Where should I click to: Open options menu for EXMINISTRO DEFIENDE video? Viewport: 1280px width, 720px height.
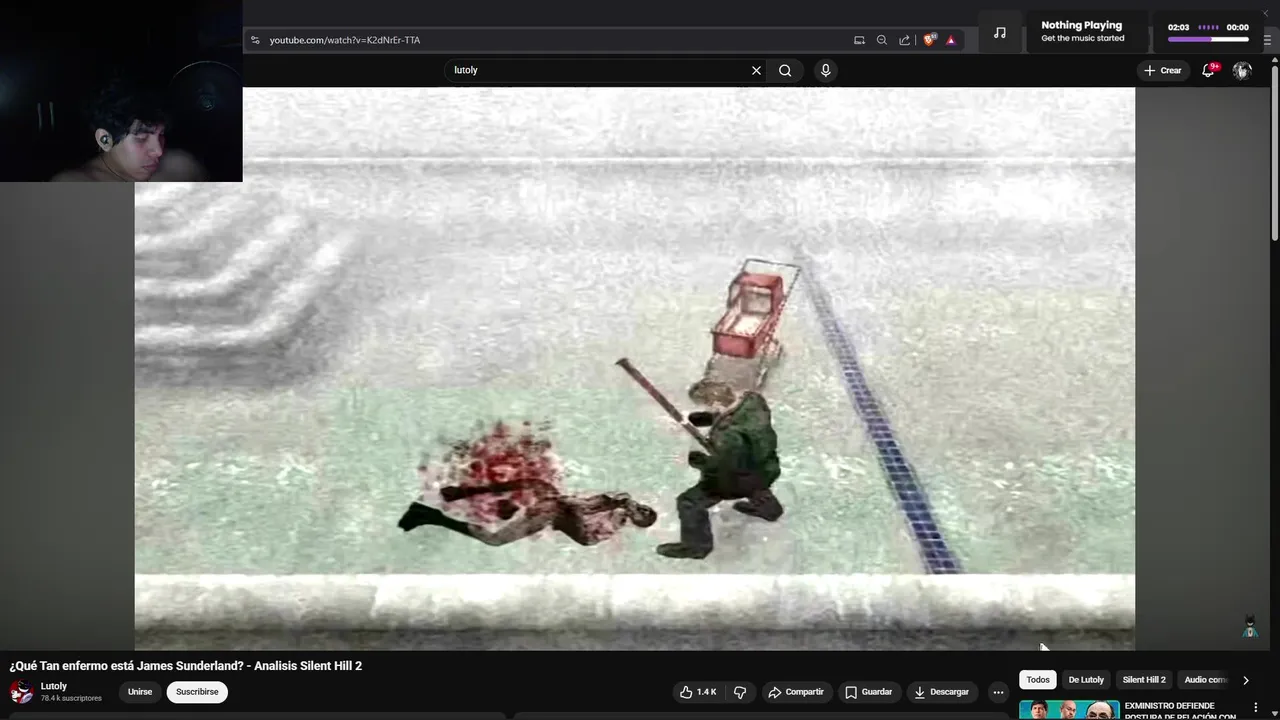click(1256, 708)
